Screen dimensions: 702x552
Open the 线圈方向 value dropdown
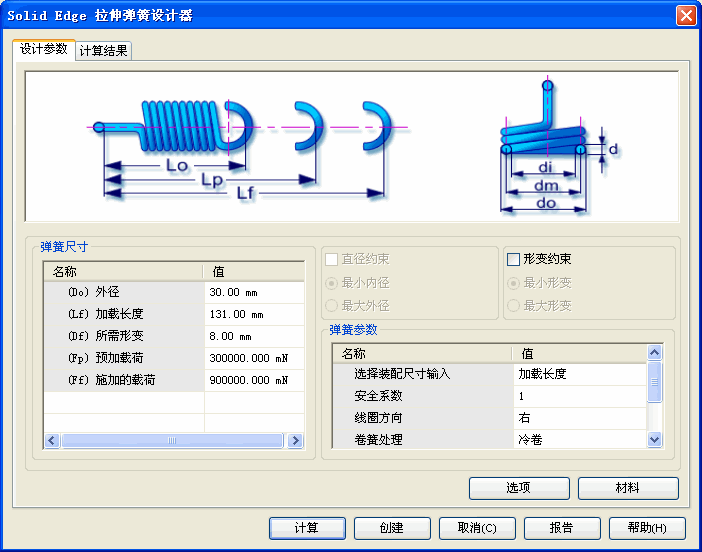[578, 418]
